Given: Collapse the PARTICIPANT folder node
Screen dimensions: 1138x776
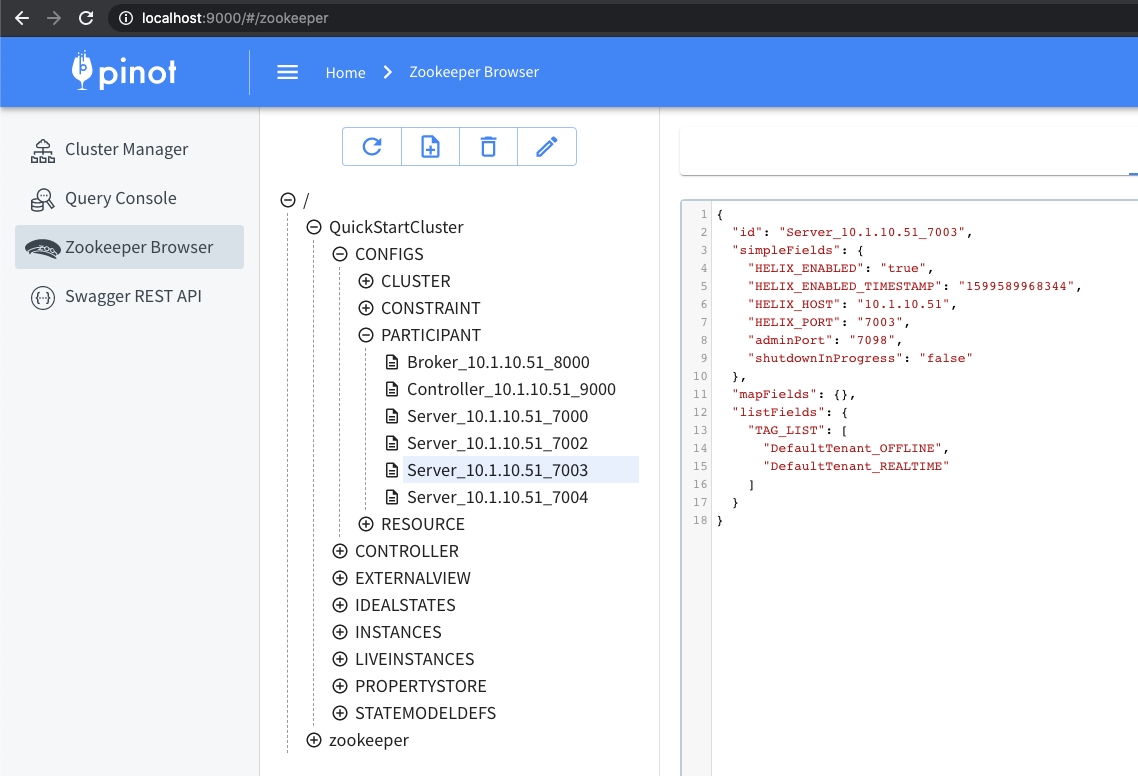Looking at the screenshot, I should tap(366, 335).
